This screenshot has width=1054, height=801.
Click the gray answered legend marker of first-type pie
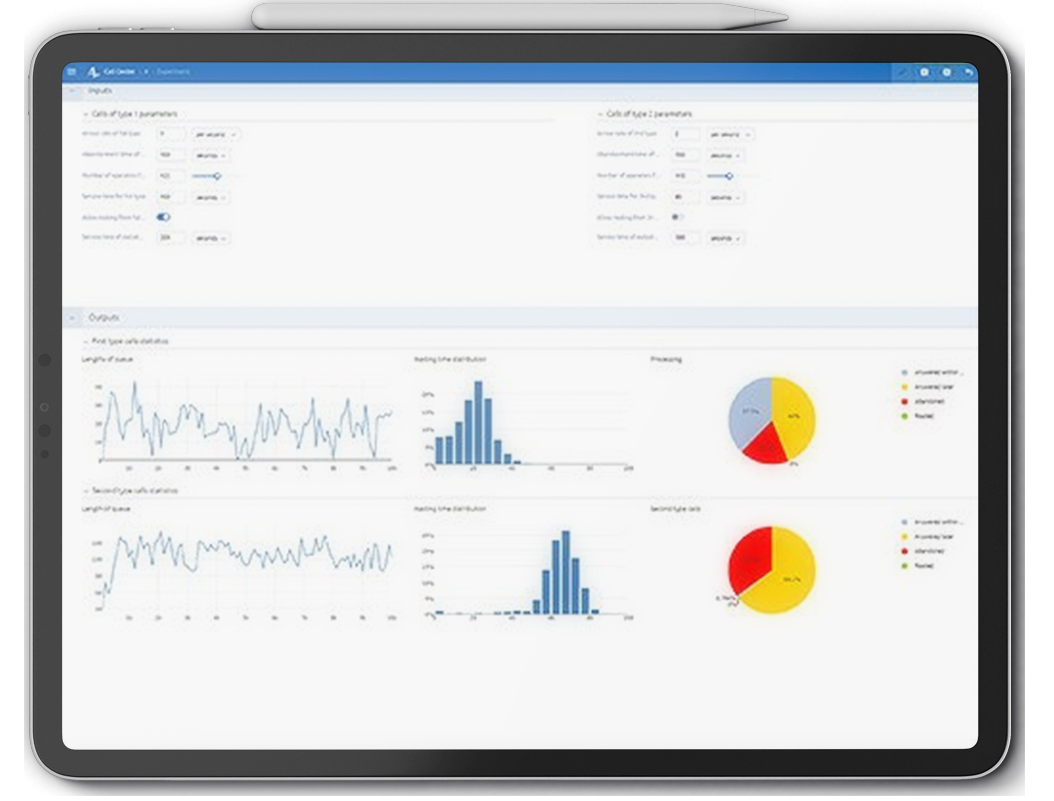904,372
